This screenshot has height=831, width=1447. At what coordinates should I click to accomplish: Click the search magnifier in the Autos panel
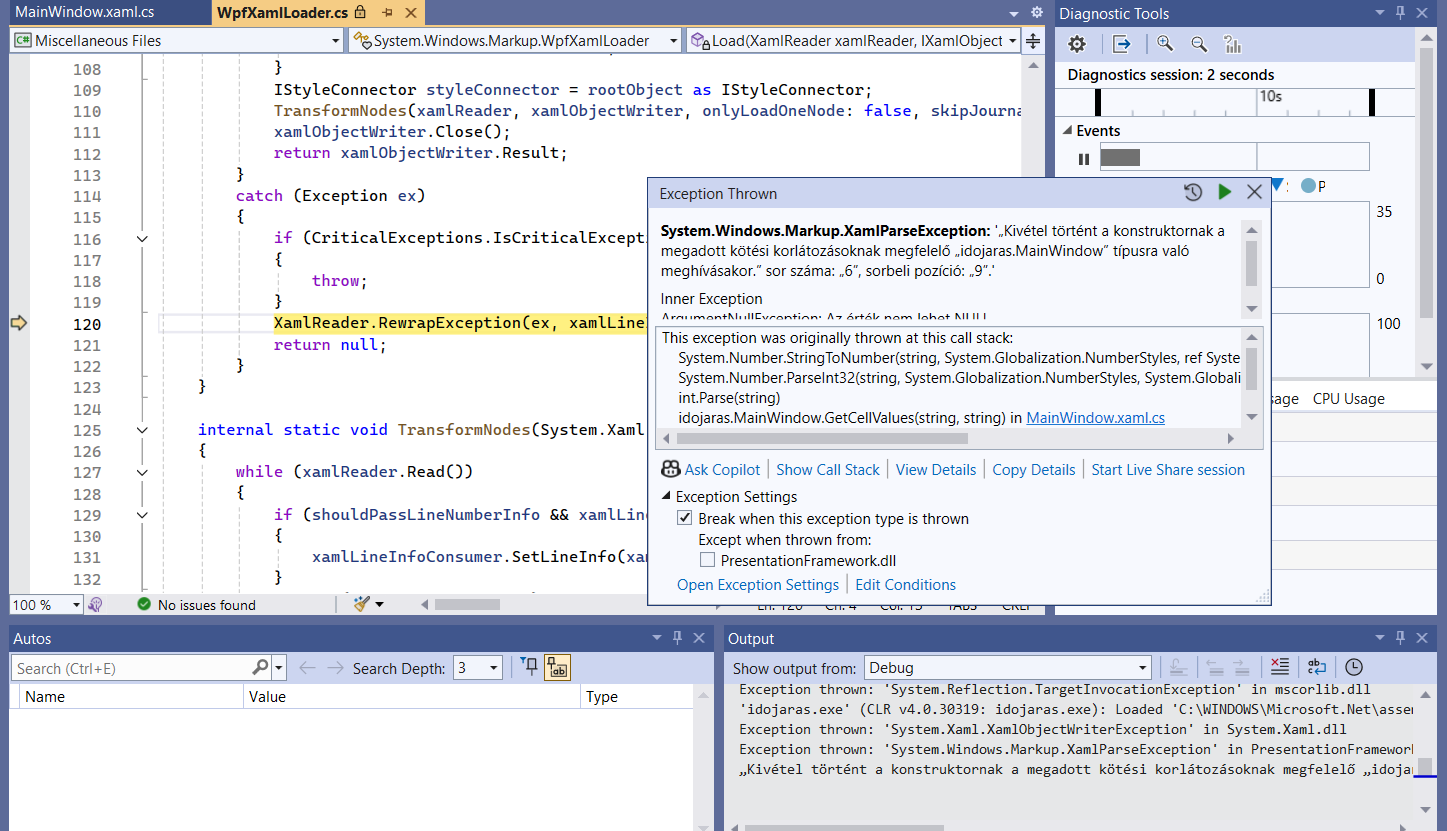[x=260, y=668]
